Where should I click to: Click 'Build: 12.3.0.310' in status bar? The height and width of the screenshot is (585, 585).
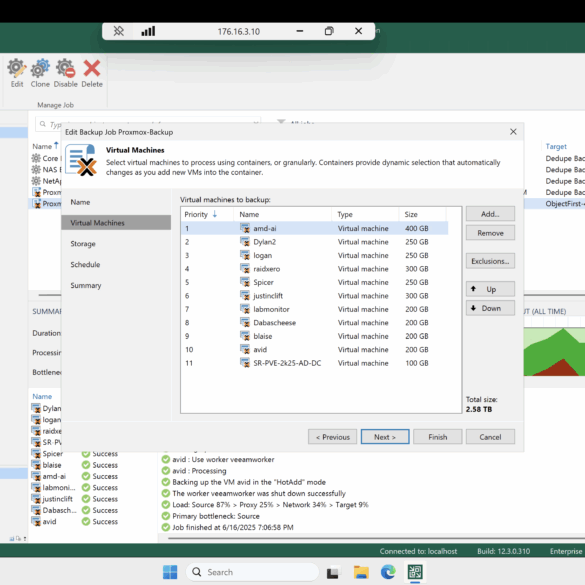coord(503,551)
